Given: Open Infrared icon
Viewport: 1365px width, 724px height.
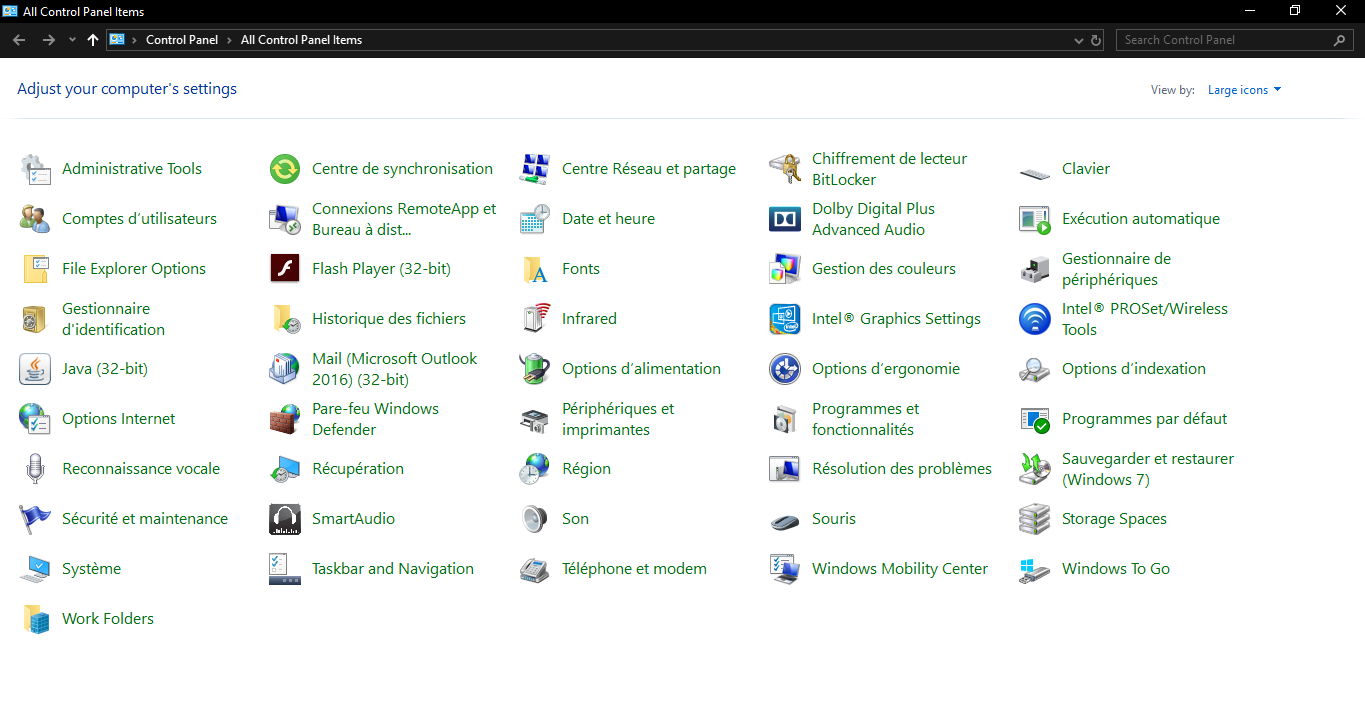Looking at the screenshot, I should pyautogui.click(x=535, y=319).
